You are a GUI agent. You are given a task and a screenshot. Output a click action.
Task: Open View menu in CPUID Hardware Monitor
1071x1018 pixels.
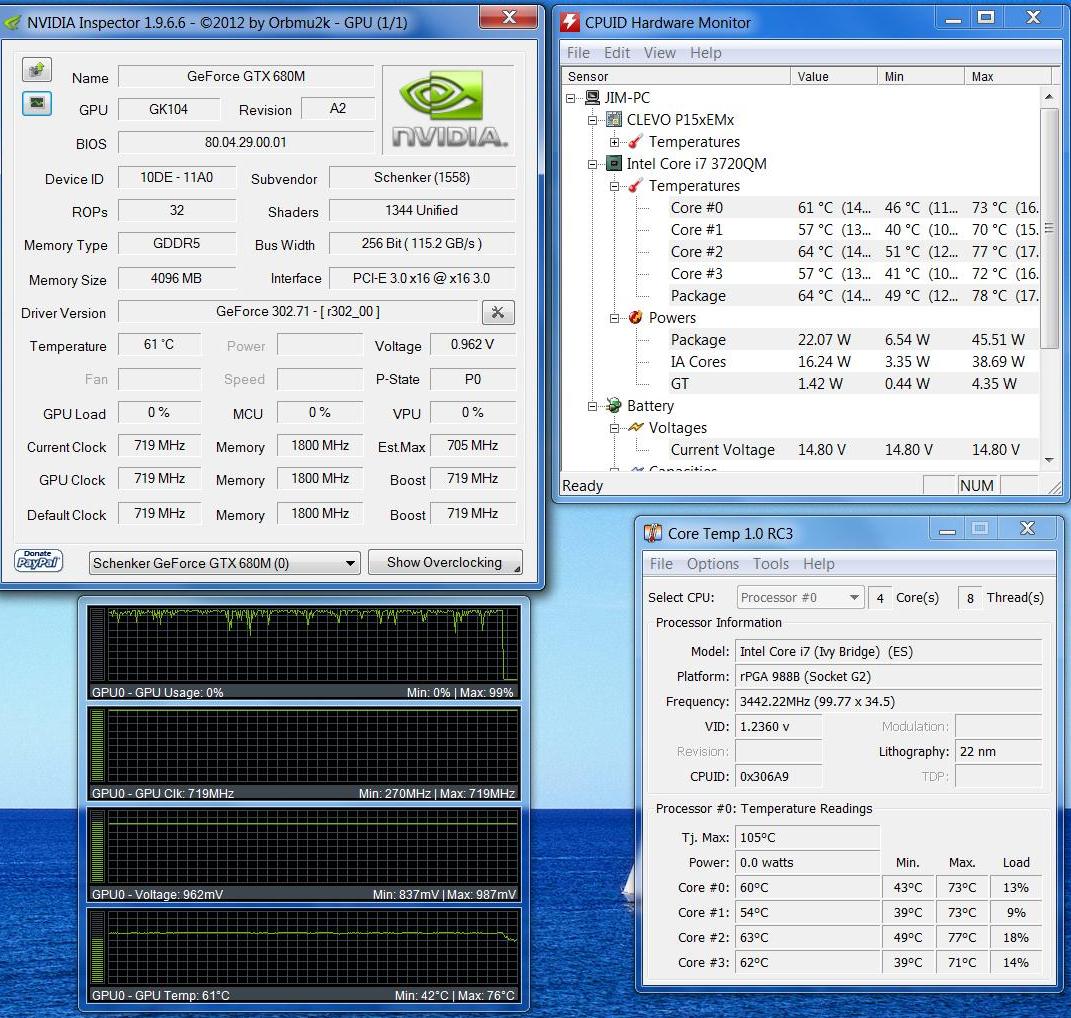[660, 53]
